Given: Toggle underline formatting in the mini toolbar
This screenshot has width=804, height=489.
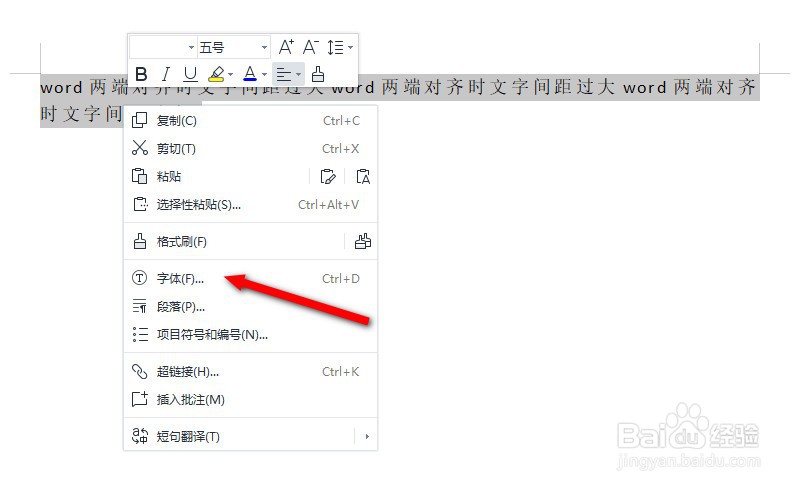Looking at the screenshot, I should click(x=190, y=74).
